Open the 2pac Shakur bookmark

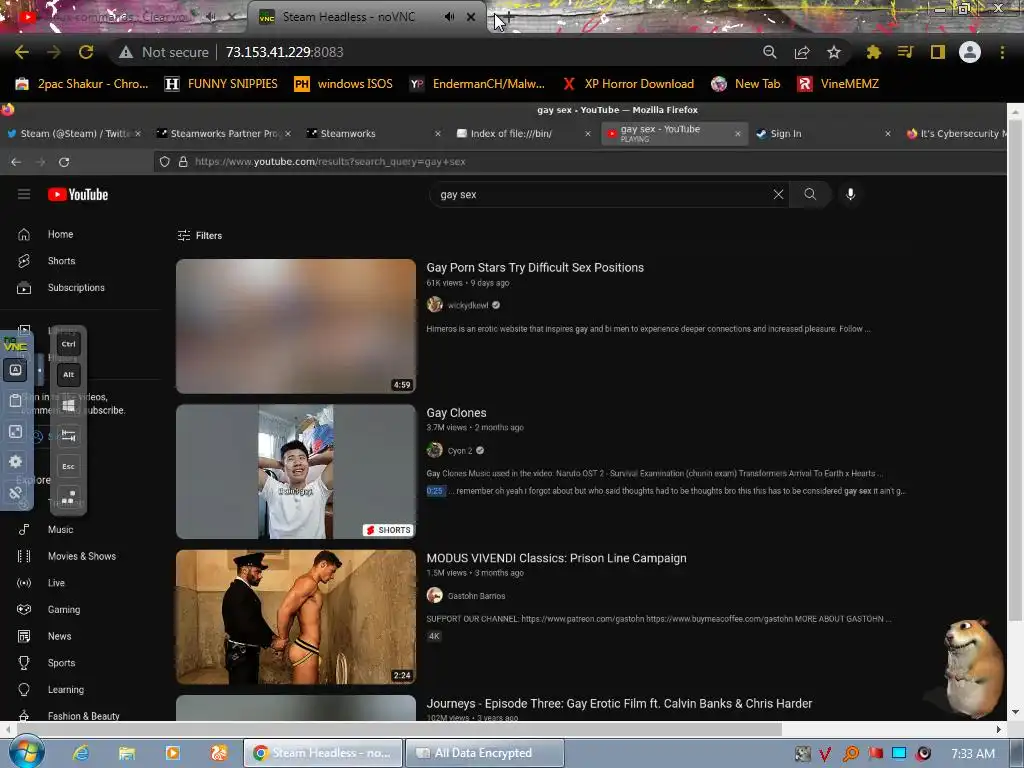coord(82,84)
